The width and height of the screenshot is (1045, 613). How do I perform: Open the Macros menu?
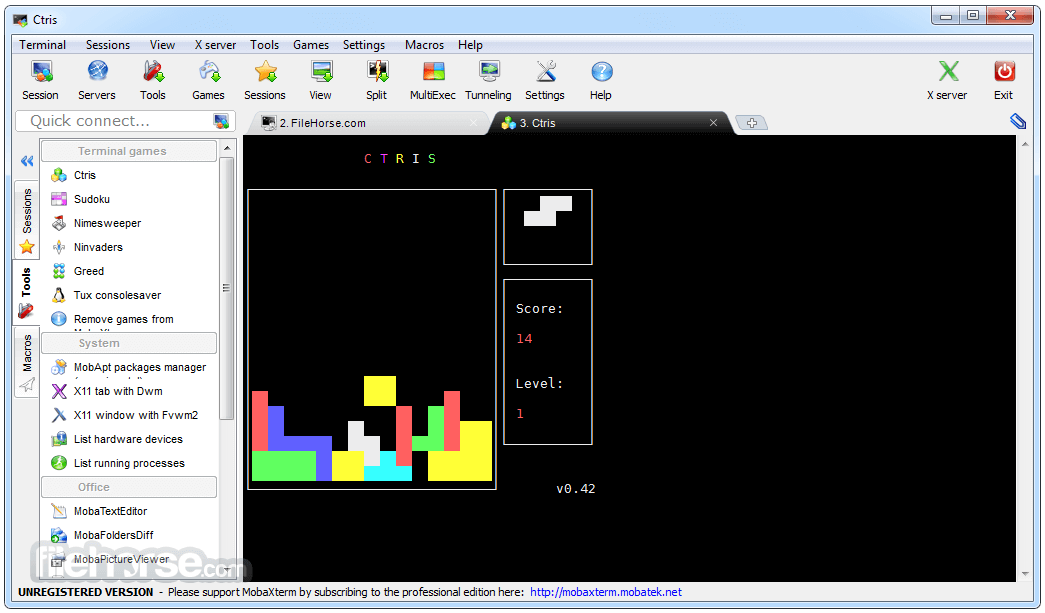[x=424, y=45]
